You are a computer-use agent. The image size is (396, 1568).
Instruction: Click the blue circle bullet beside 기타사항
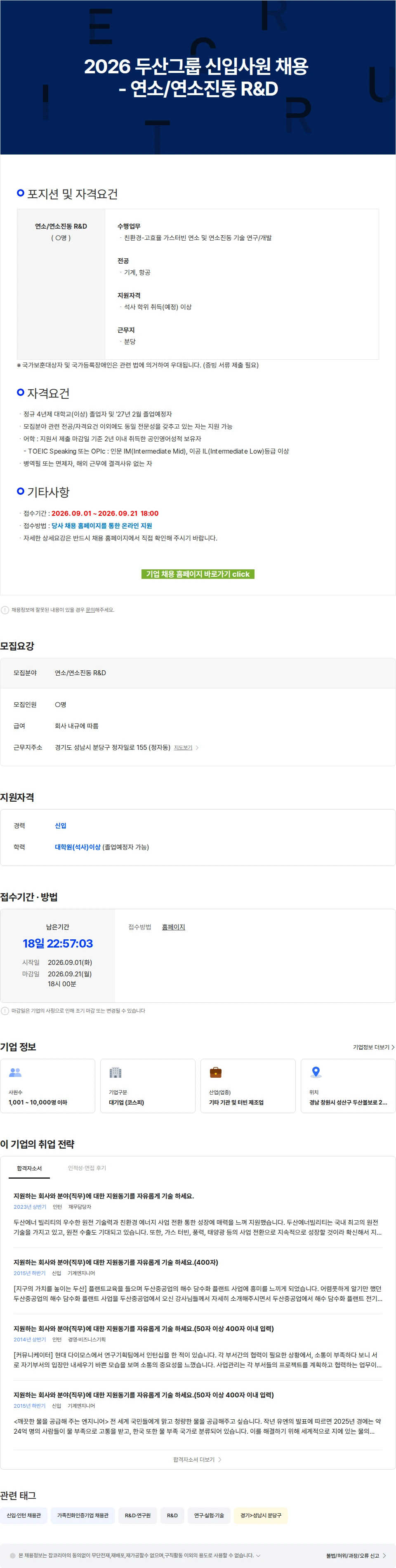coord(21,491)
